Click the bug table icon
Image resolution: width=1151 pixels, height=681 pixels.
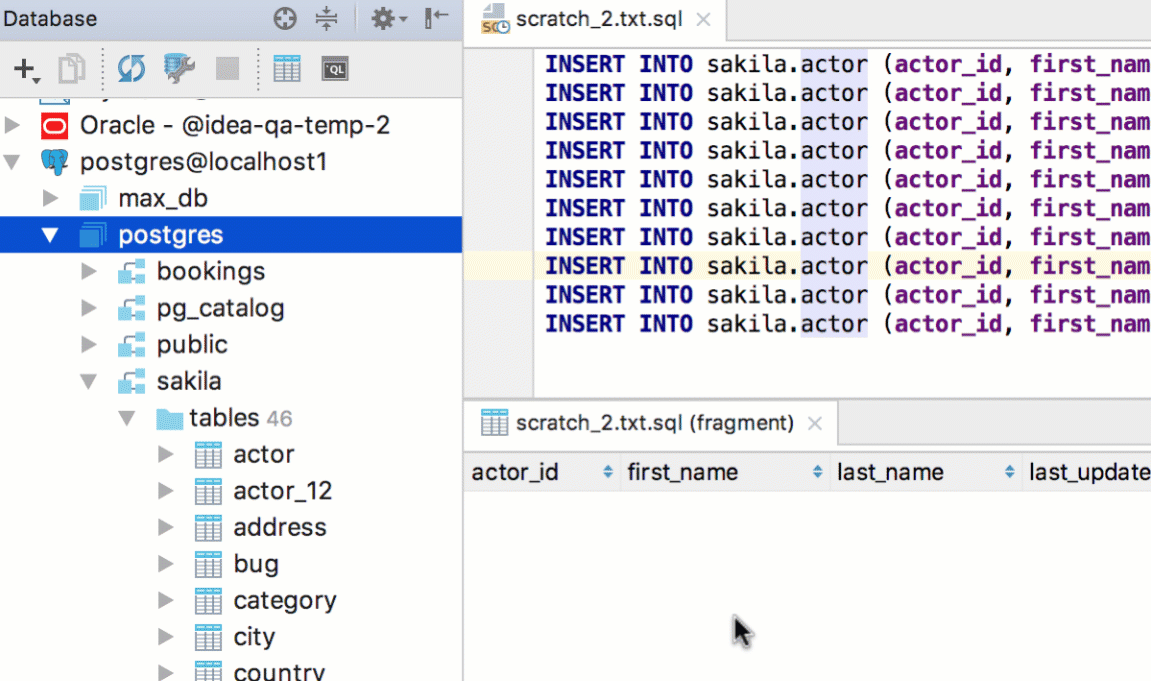[x=208, y=564]
